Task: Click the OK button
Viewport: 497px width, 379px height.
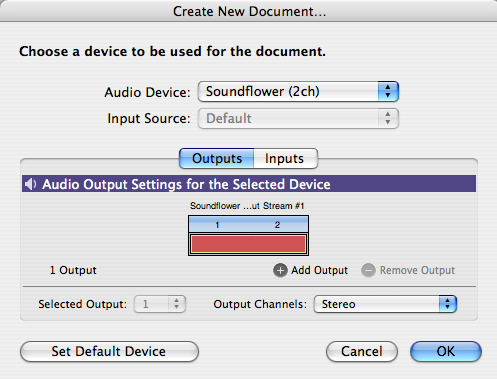Action: click(446, 351)
